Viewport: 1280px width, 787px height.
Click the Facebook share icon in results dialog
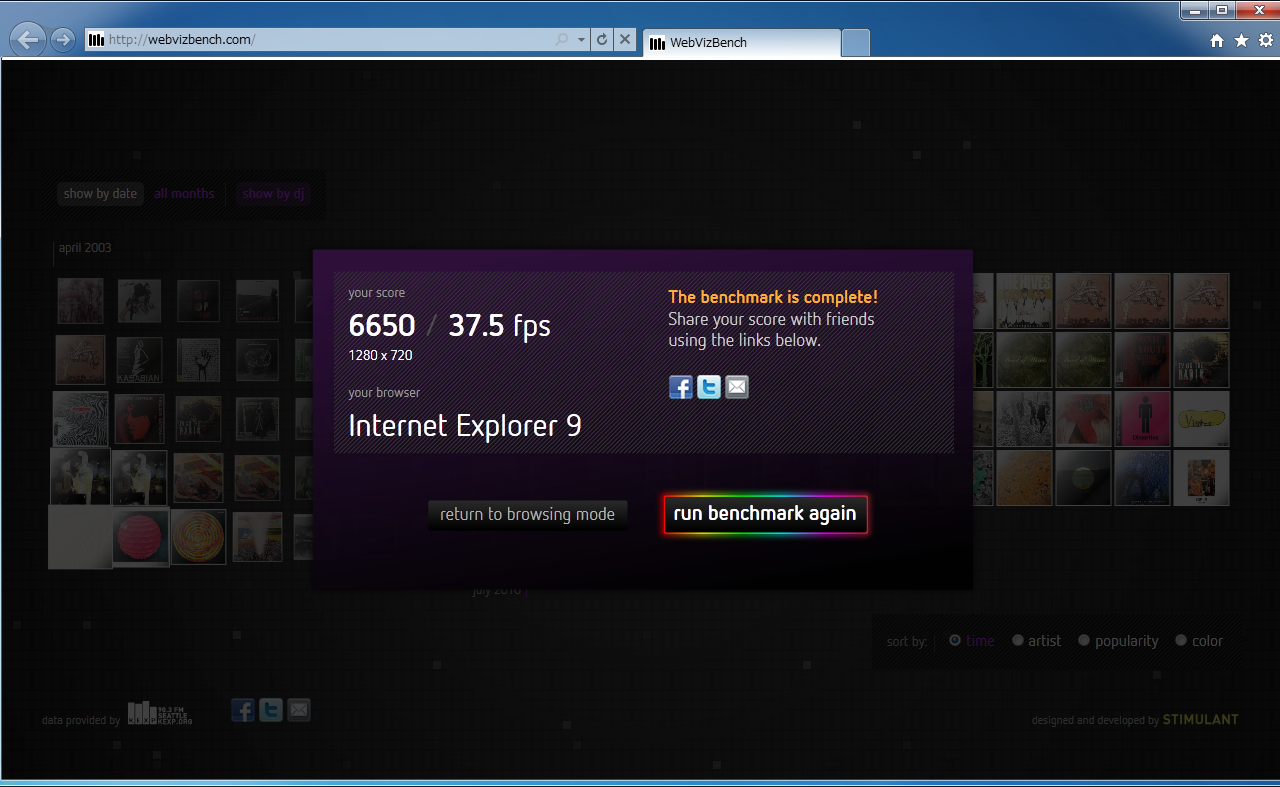681,387
